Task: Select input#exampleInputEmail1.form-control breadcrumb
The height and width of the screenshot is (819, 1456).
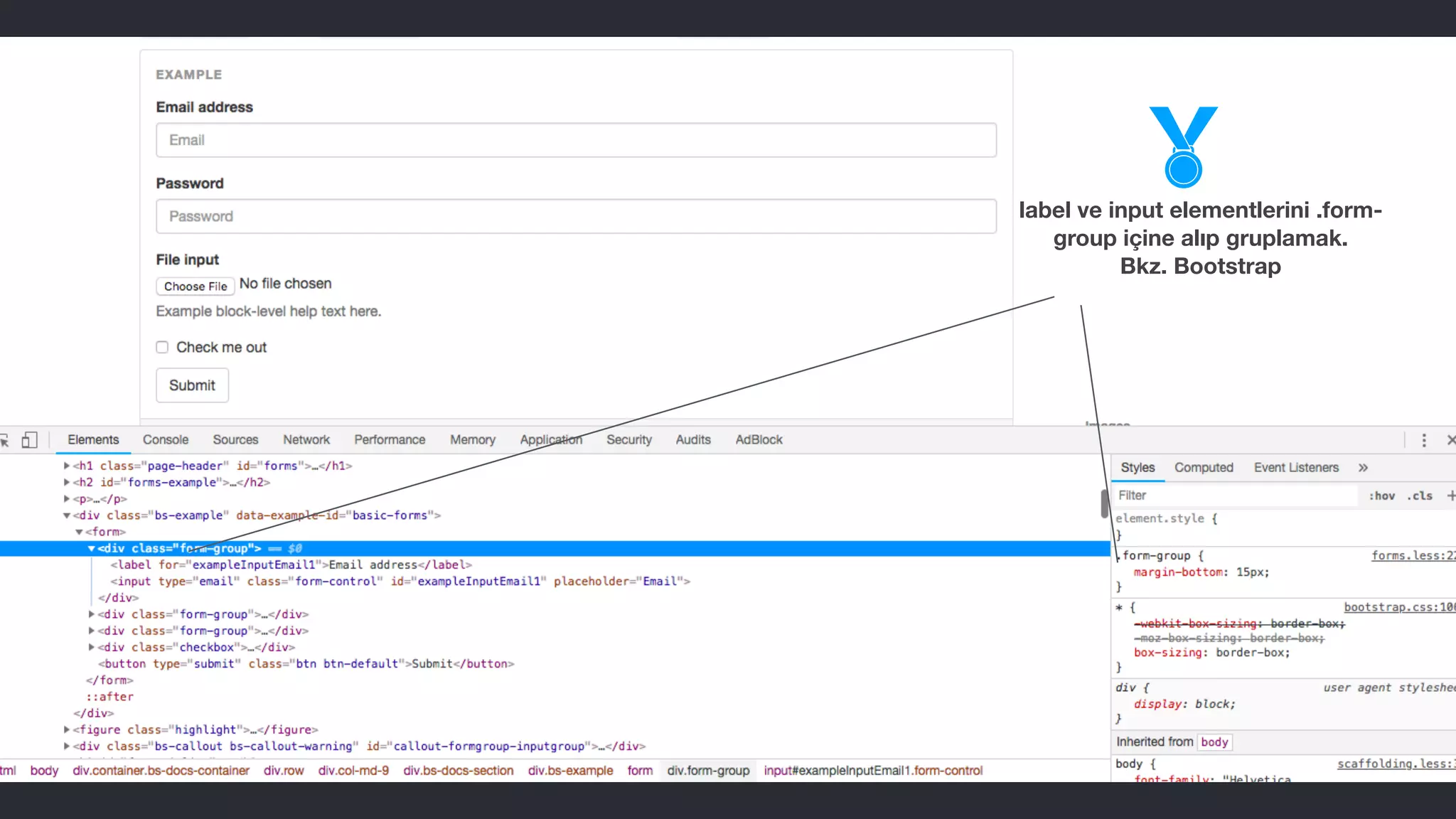Action: [x=873, y=771]
